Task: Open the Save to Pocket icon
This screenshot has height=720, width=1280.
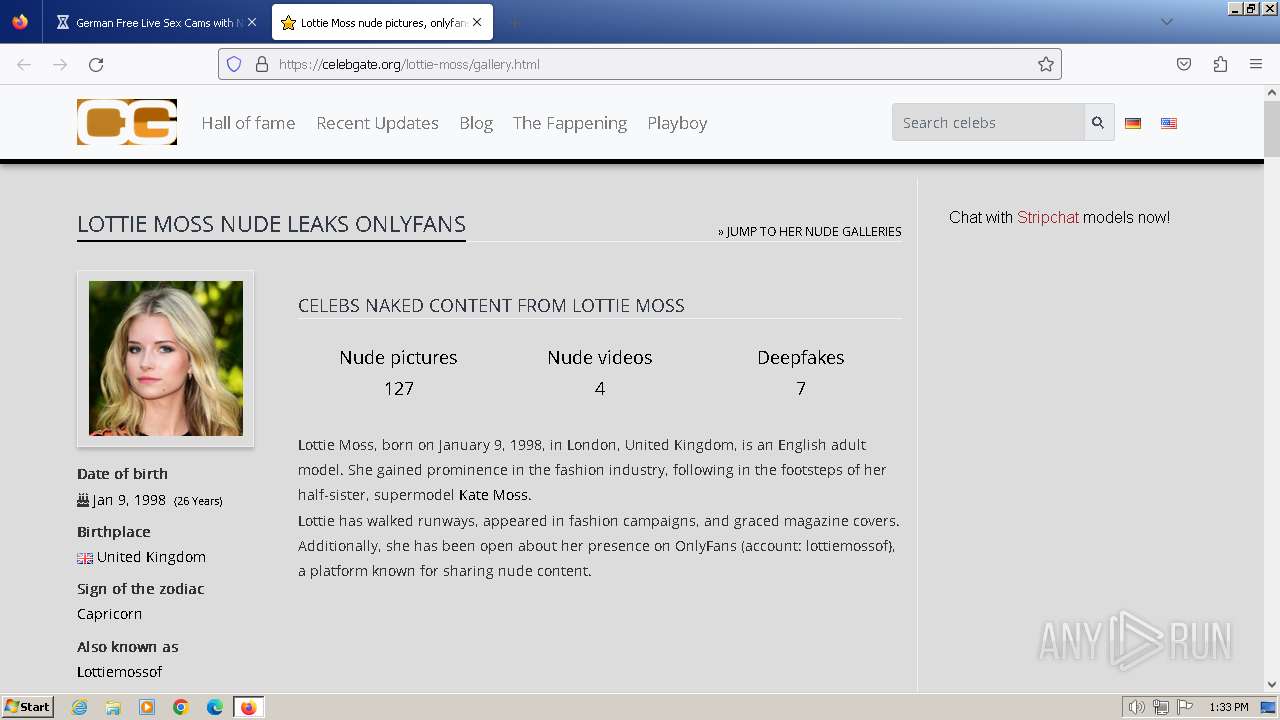Action: [1184, 64]
